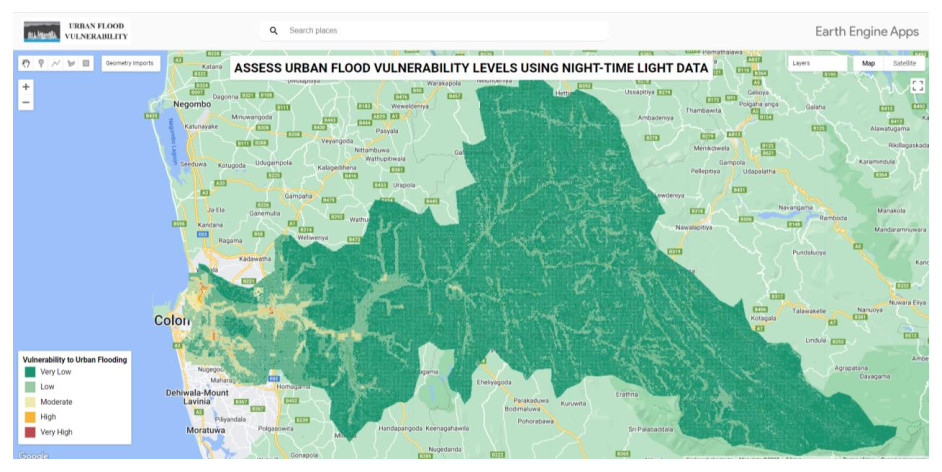Select the draw polygon shape tool
Image resolution: width=942 pixels, height=472 pixels.
[x=71, y=63]
